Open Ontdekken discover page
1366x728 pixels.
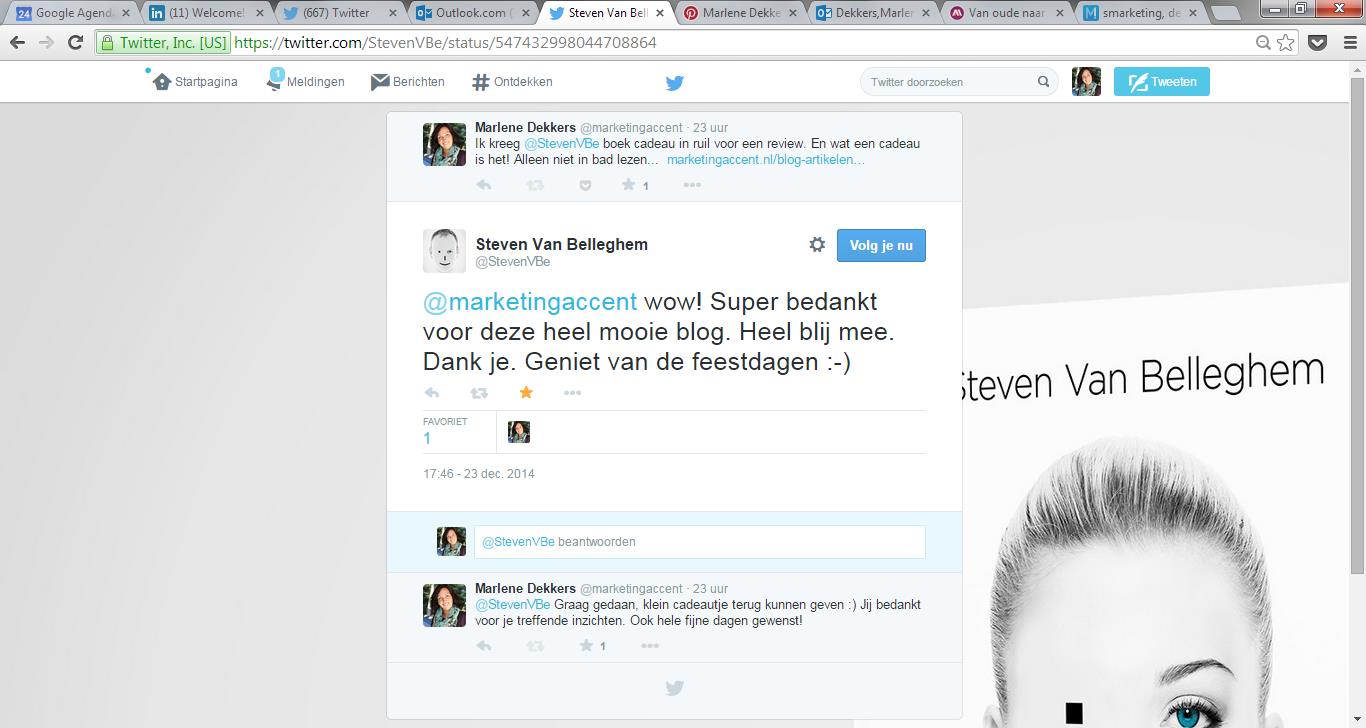(x=512, y=82)
